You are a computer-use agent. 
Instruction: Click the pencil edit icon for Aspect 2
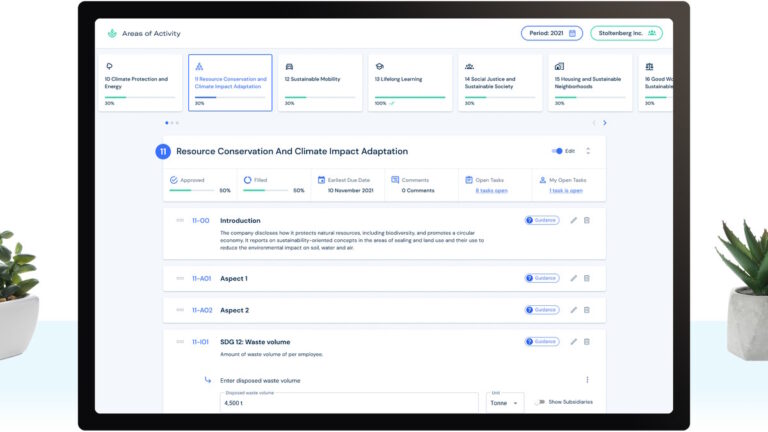574,310
